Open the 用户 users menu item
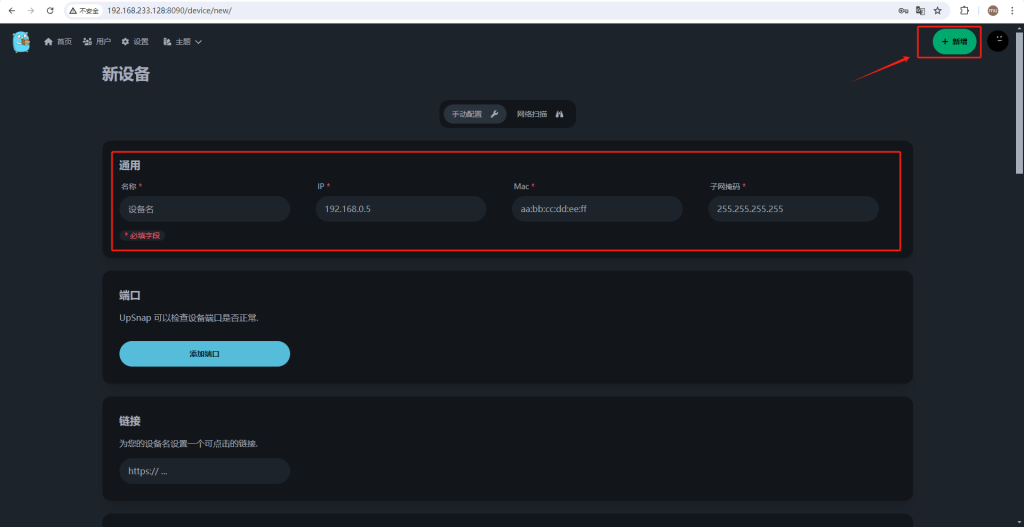This screenshot has width=1024, height=527. tap(97, 42)
